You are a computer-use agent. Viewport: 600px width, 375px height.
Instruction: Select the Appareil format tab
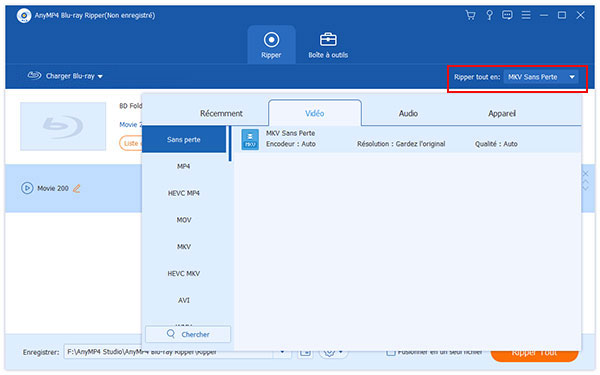(x=502, y=113)
